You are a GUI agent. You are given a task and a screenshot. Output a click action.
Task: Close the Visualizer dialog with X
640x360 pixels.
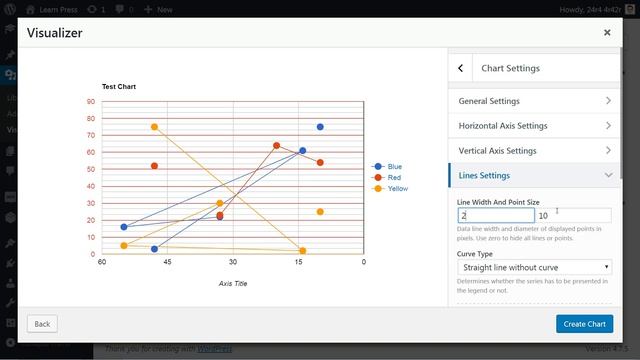[607, 33]
